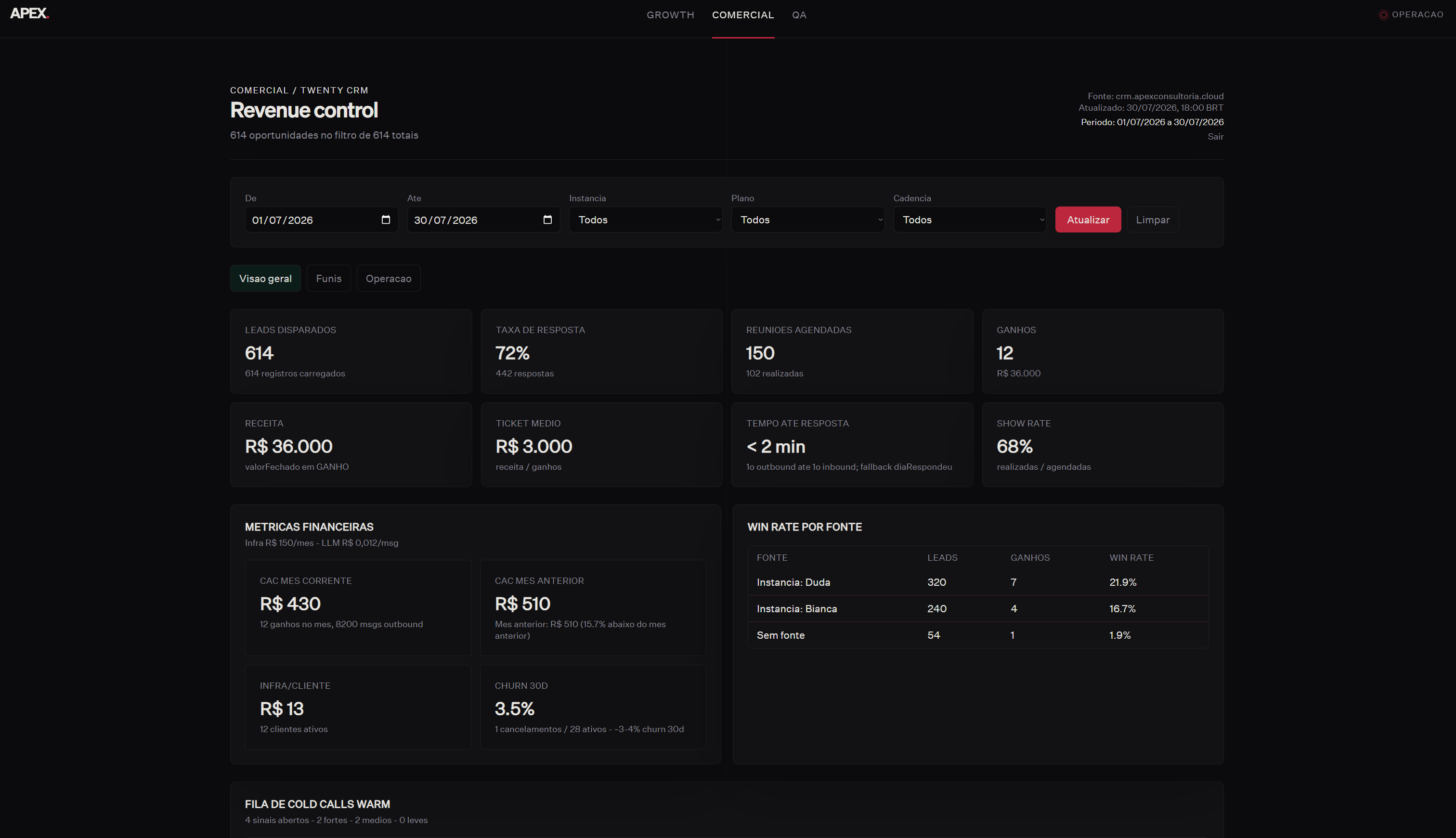Click the FONTE column header
This screenshot has height=838, width=1456.
click(771, 558)
